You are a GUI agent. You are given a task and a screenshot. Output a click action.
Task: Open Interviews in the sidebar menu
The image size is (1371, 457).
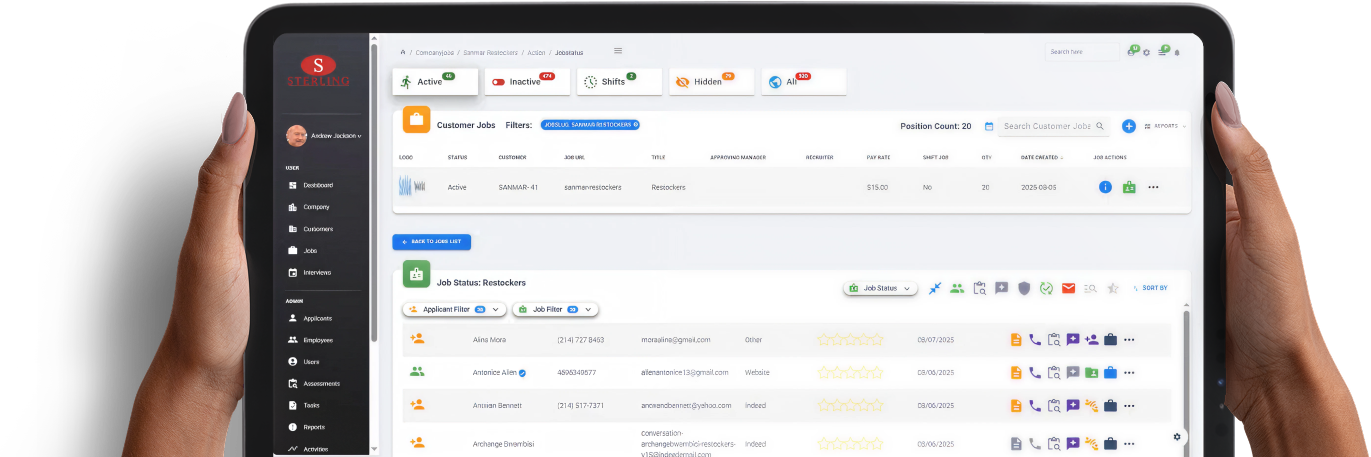tap(316, 272)
